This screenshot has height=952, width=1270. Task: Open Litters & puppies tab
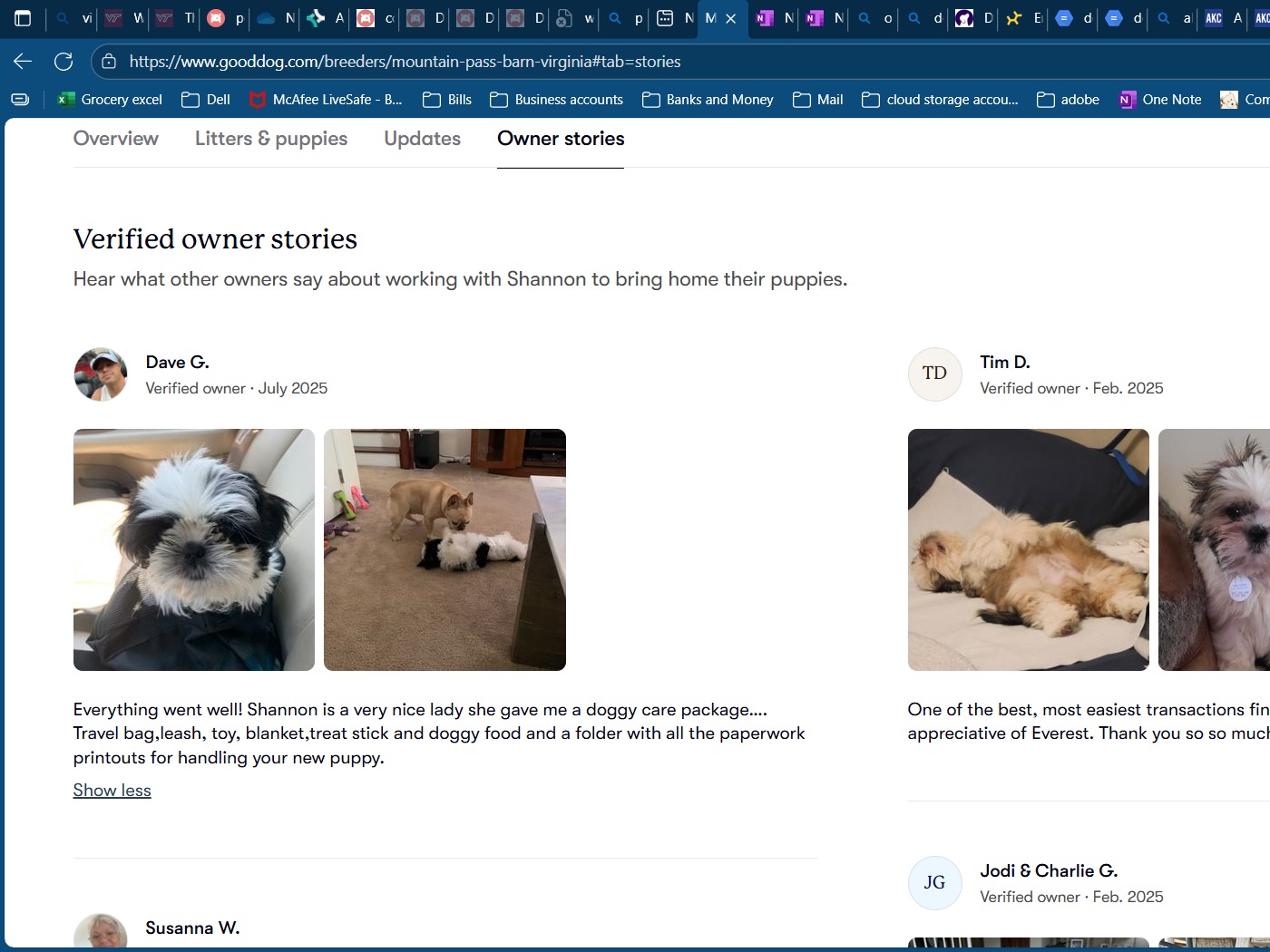(x=271, y=139)
